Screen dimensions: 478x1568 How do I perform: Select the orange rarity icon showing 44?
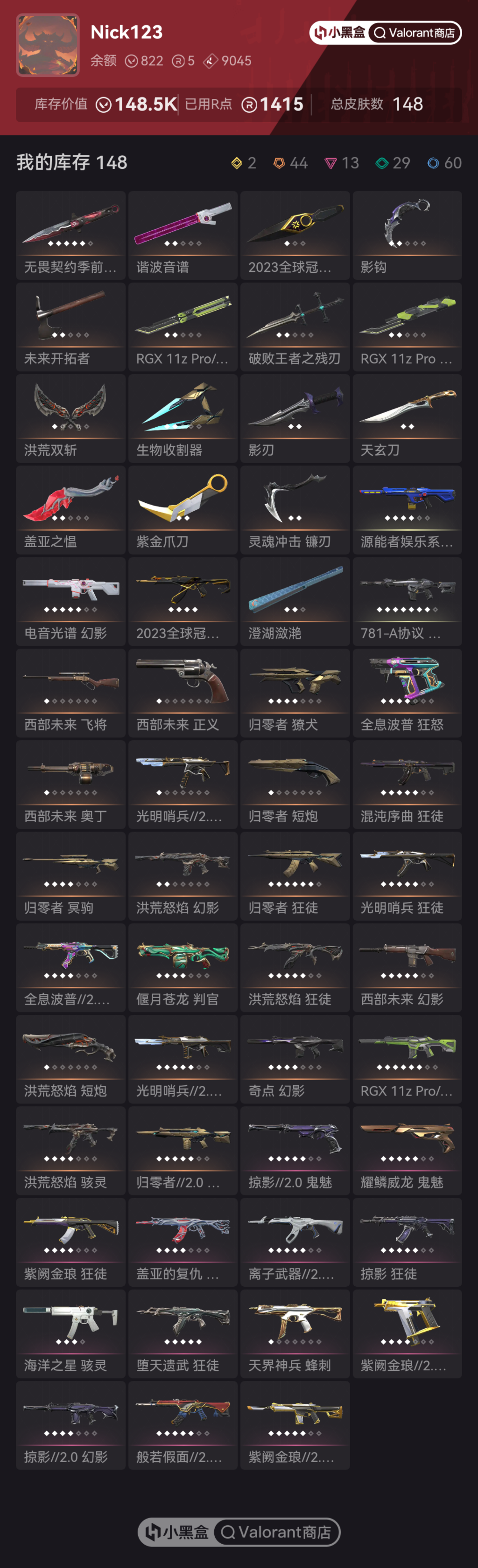(x=279, y=162)
